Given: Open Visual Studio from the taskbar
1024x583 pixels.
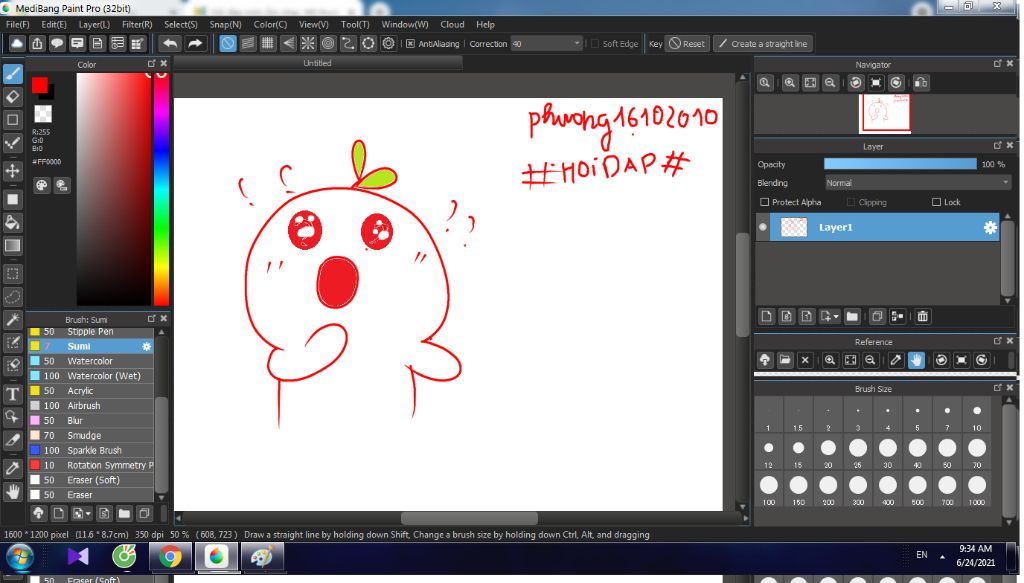Looking at the screenshot, I should point(78,557).
